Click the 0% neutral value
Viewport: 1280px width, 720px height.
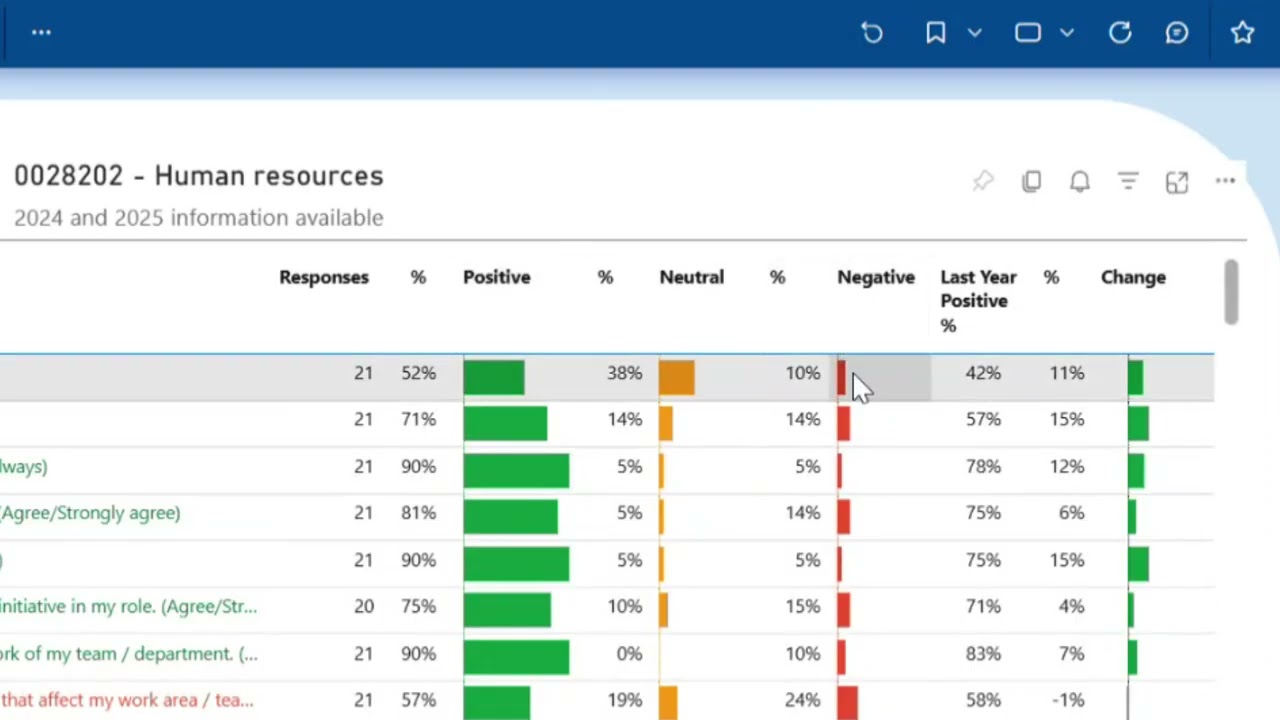(x=629, y=653)
